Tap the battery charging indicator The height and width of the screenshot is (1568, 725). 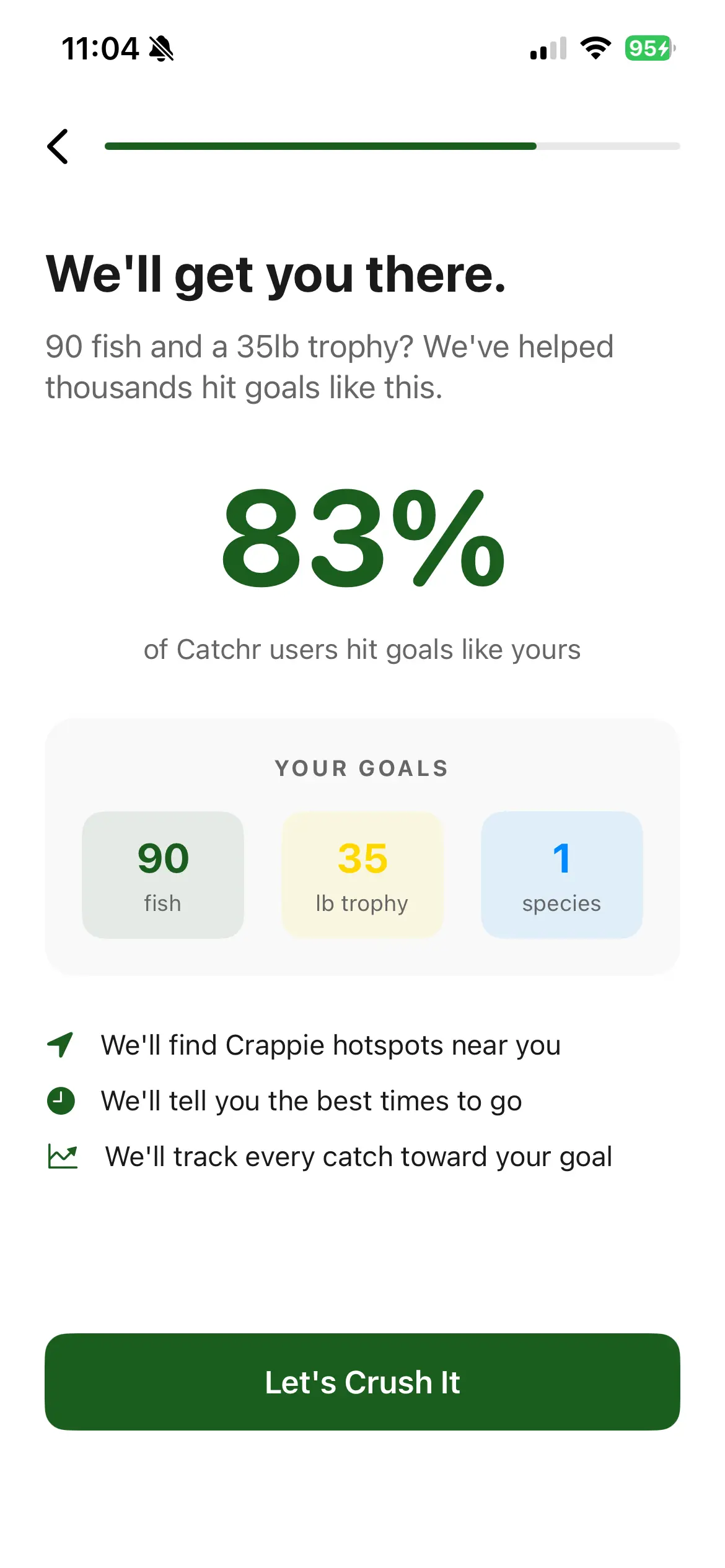pyautogui.click(x=649, y=48)
